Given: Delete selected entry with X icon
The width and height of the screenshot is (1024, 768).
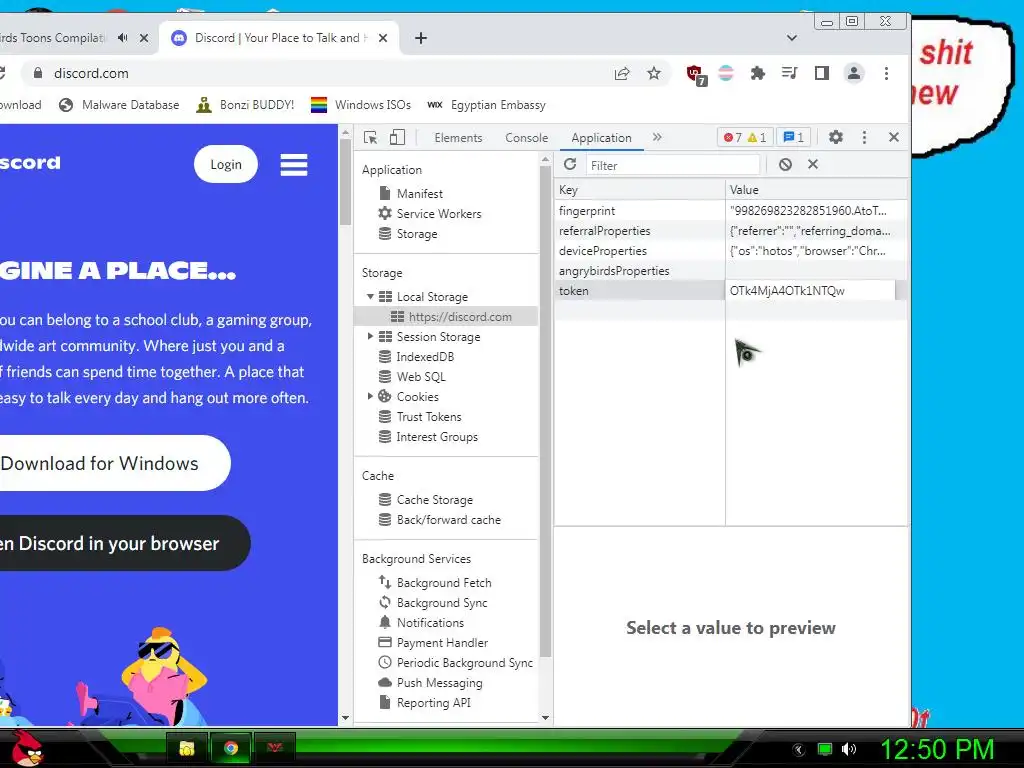Looking at the screenshot, I should tap(812, 165).
